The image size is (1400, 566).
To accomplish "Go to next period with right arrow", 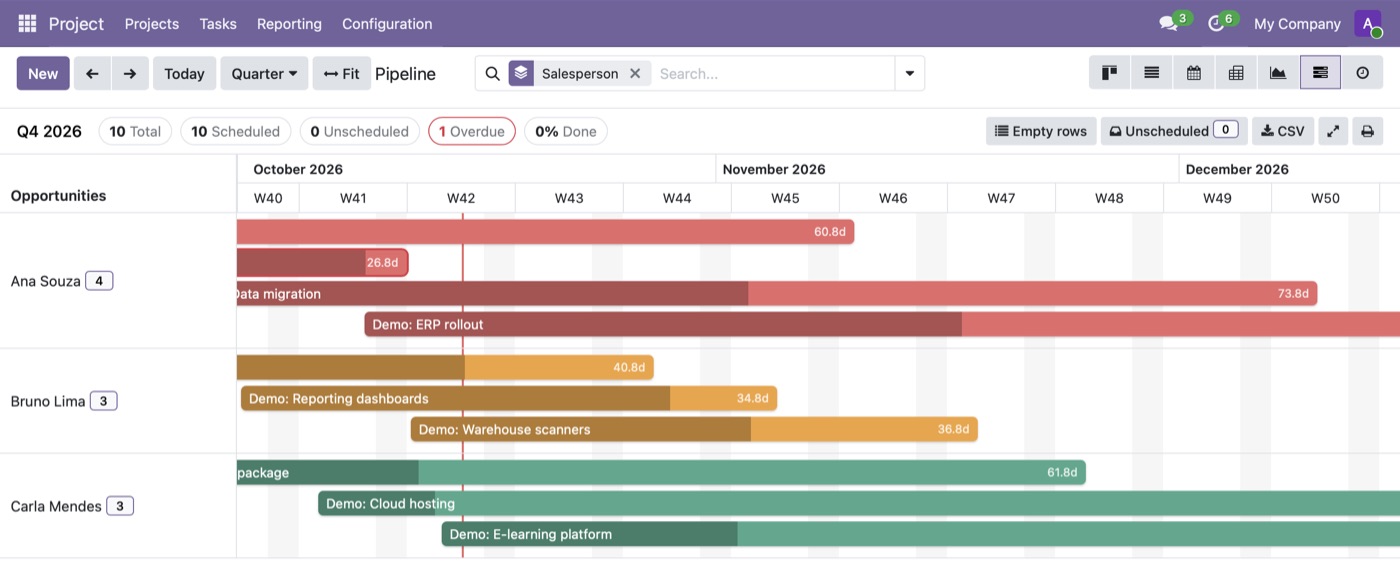I will tap(130, 73).
